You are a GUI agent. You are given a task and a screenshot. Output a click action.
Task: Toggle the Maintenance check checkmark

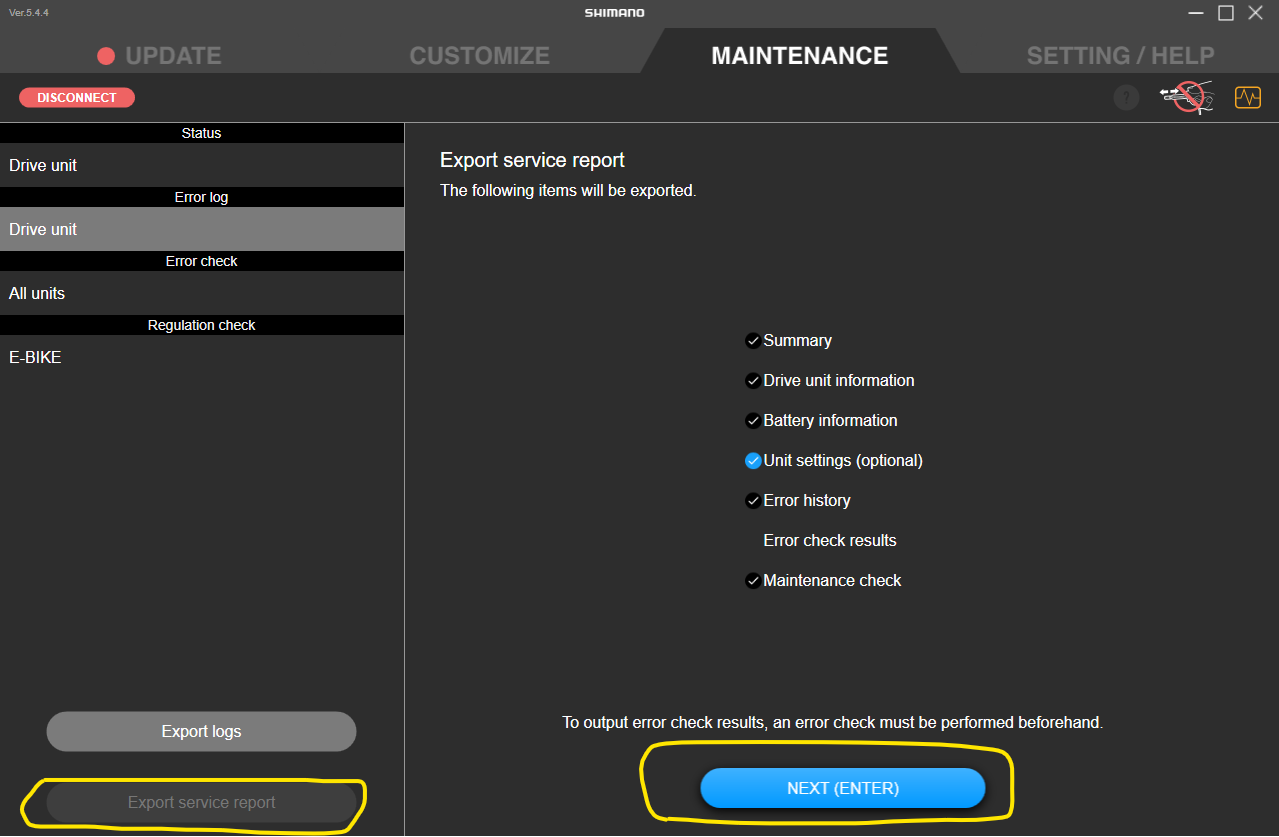(753, 581)
